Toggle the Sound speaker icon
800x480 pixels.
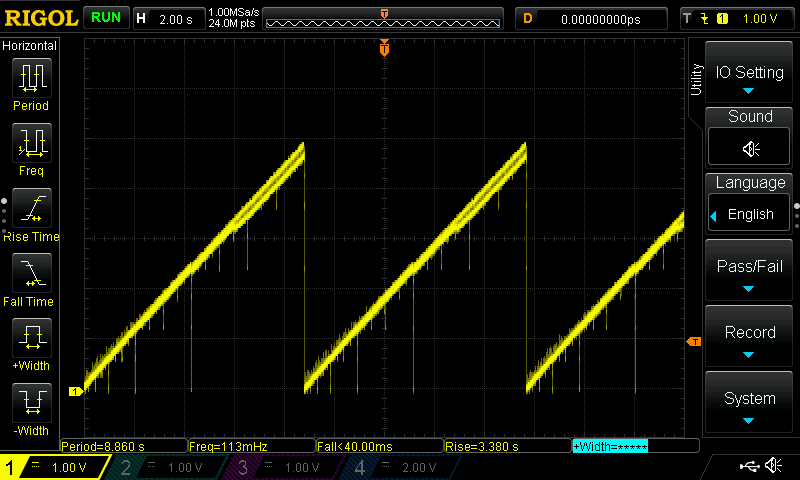[750, 148]
